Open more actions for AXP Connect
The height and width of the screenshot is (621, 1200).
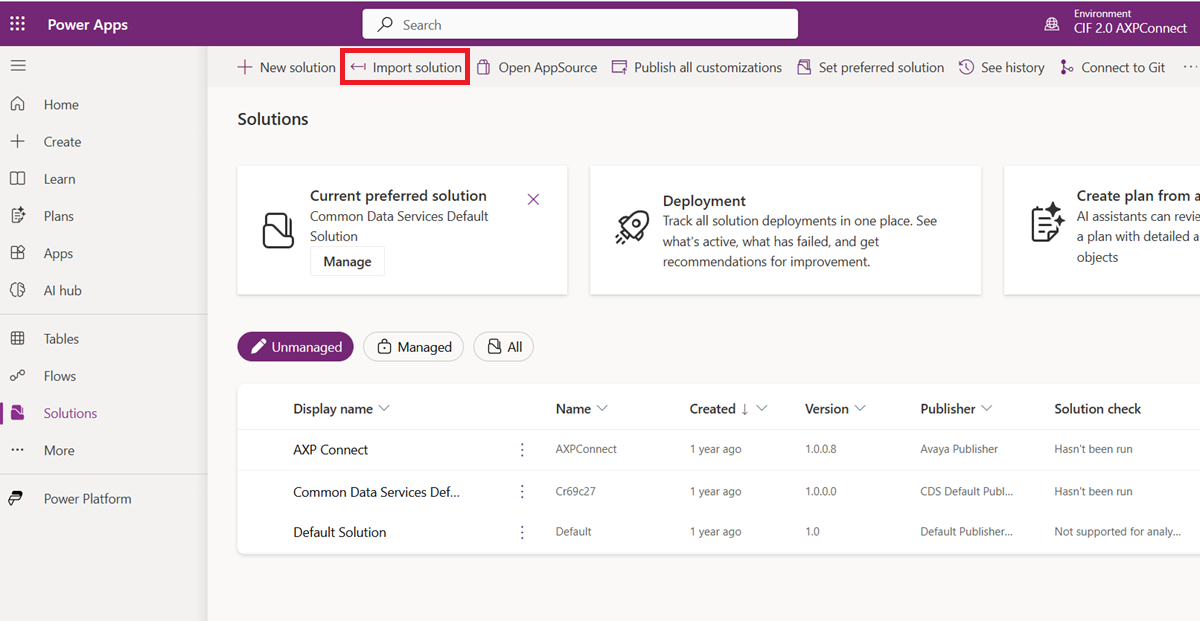pos(522,450)
